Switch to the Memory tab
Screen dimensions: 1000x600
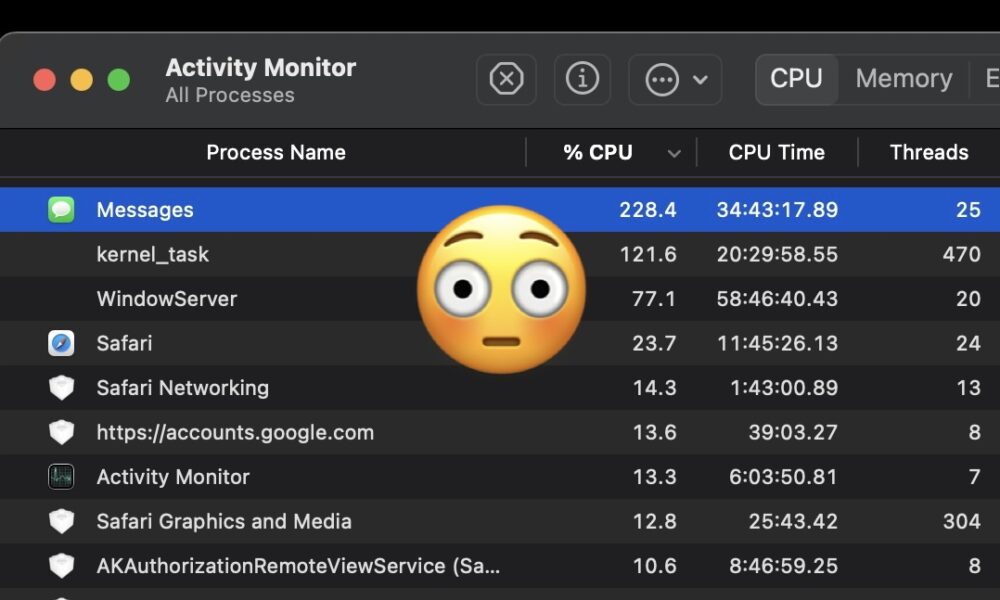(904, 79)
